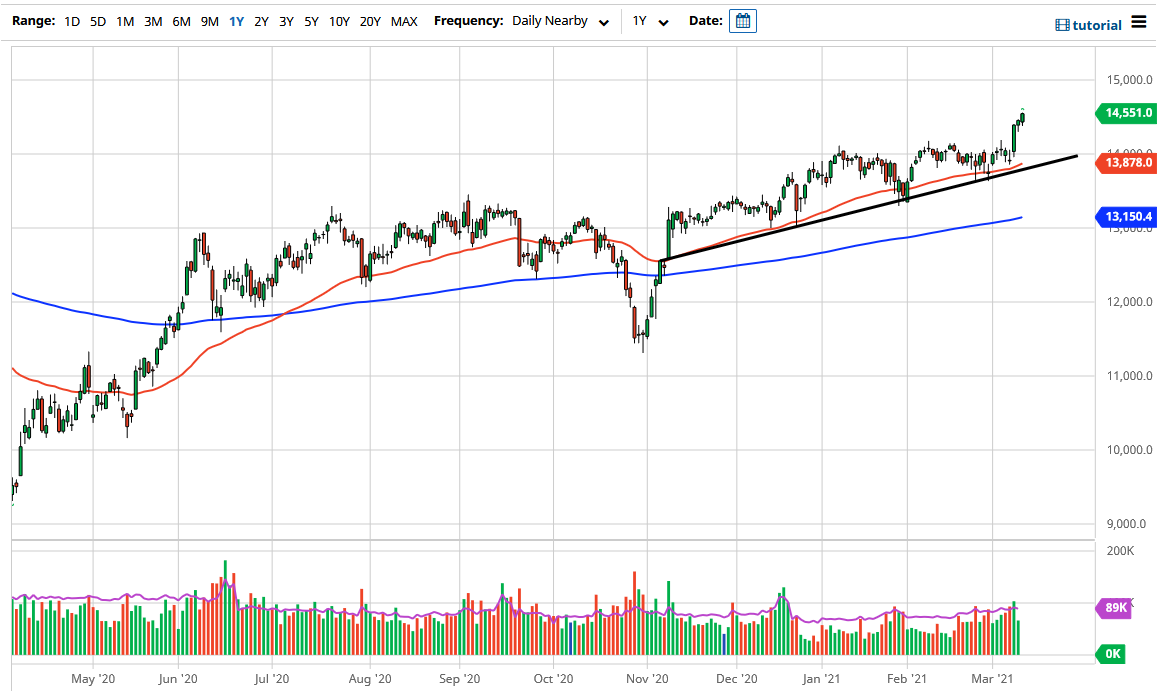Image resolution: width=1158 pixels, height=694 pixels.
Task: Click the 2Y range link
Action: click(260, 20)
